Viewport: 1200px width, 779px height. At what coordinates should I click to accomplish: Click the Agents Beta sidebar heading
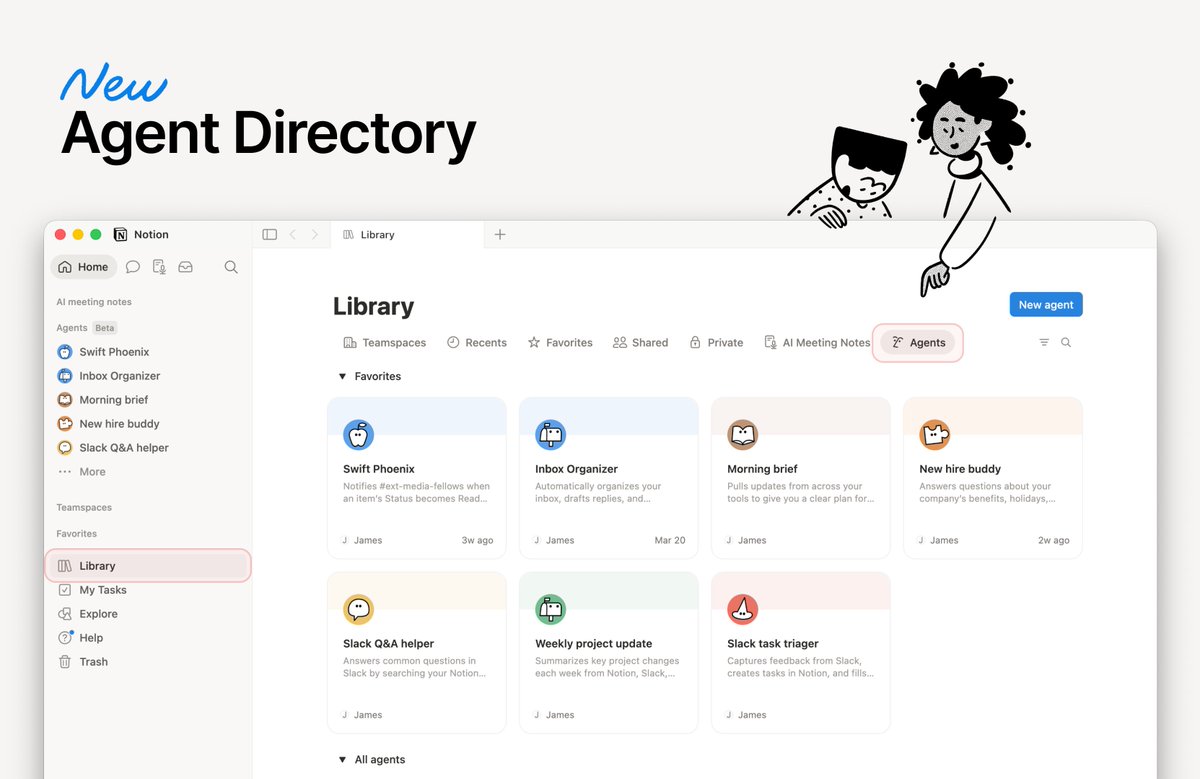(x=87, y=328)
